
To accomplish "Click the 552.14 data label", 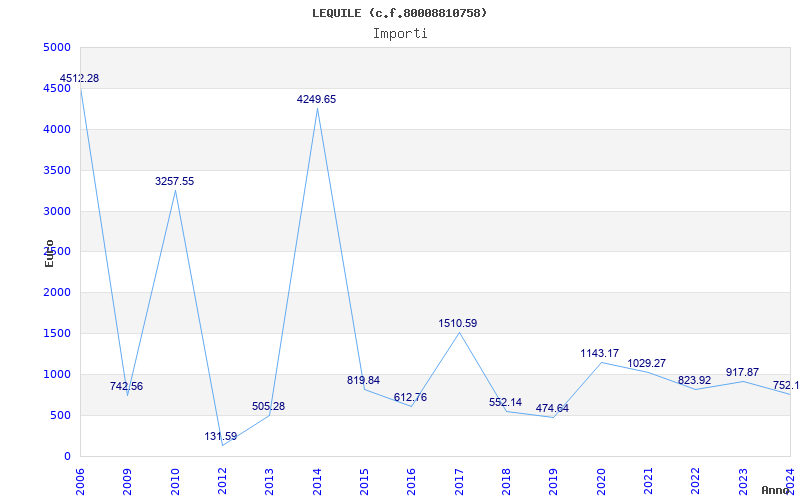I will [x=505, y=403].
